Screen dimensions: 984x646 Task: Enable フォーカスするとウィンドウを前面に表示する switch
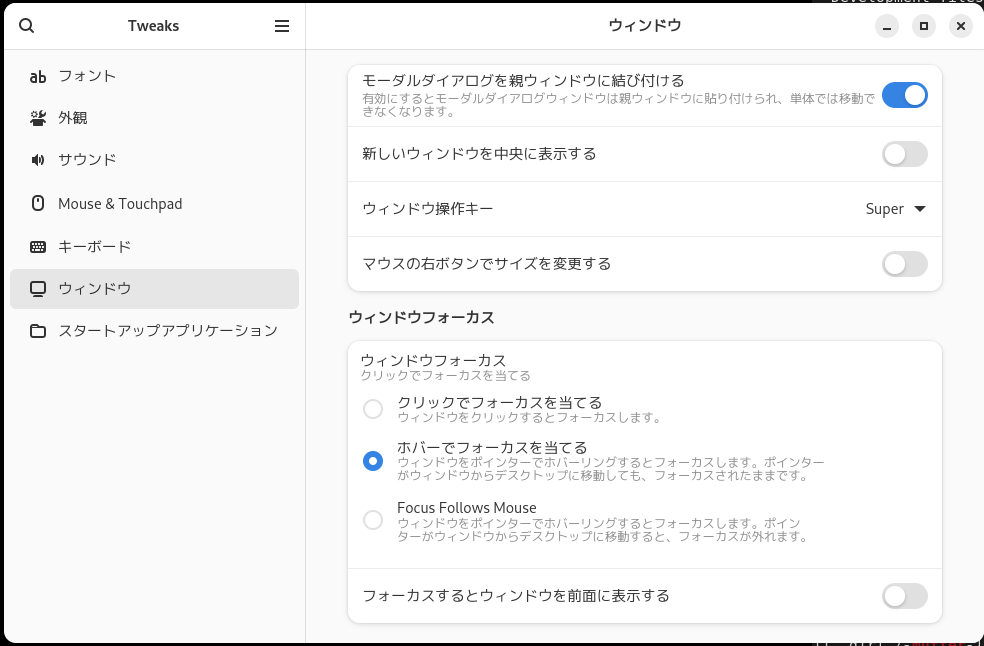[x=904, y=596]
